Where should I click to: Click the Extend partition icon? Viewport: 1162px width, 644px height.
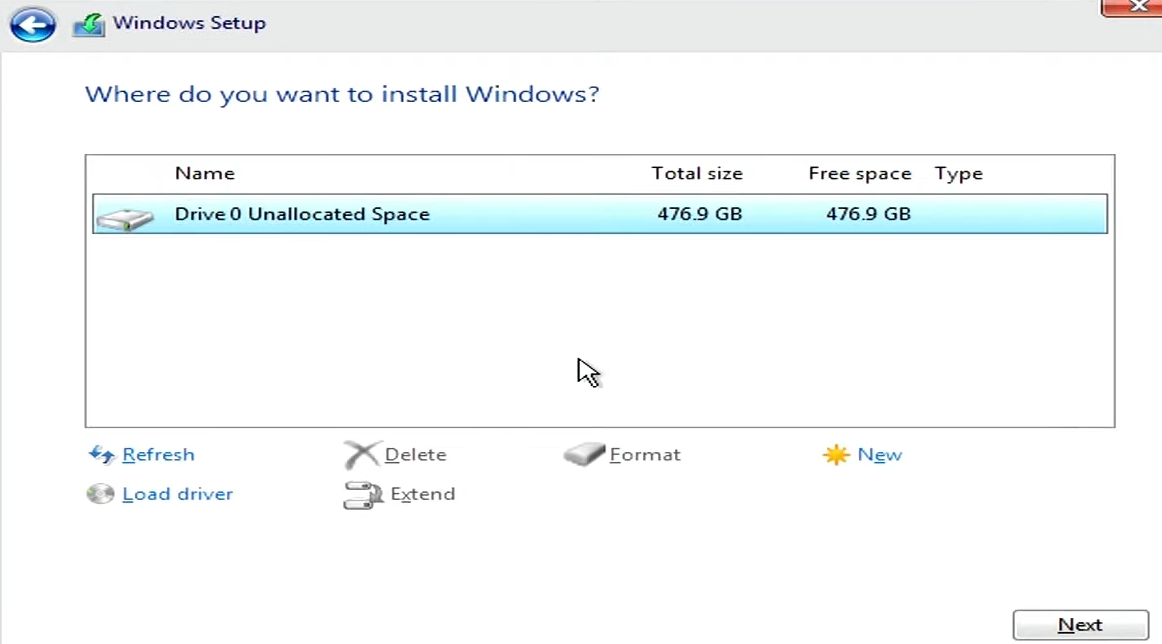pos(362,495)
